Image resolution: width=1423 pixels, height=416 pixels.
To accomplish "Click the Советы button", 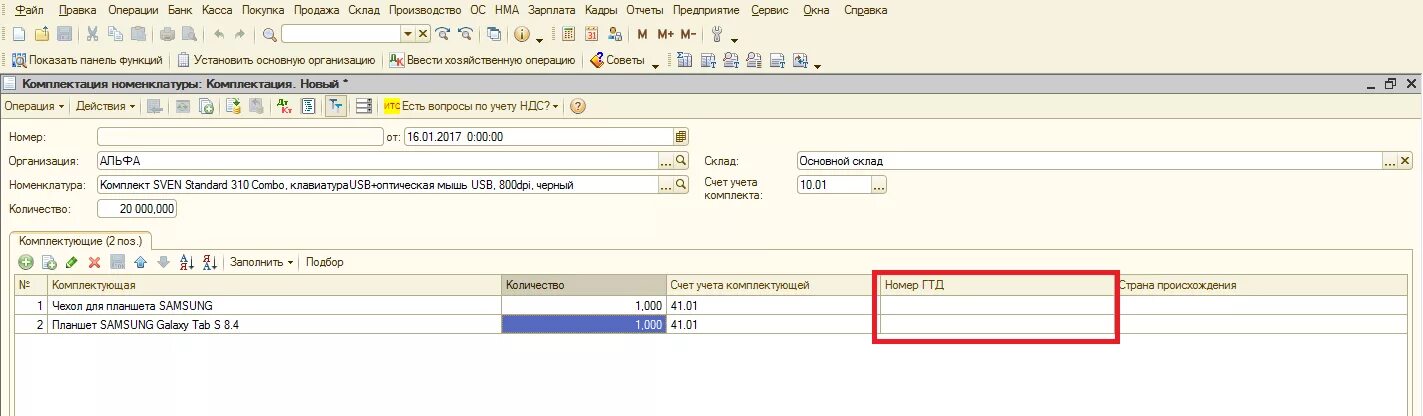I will [x=618, y=60].
